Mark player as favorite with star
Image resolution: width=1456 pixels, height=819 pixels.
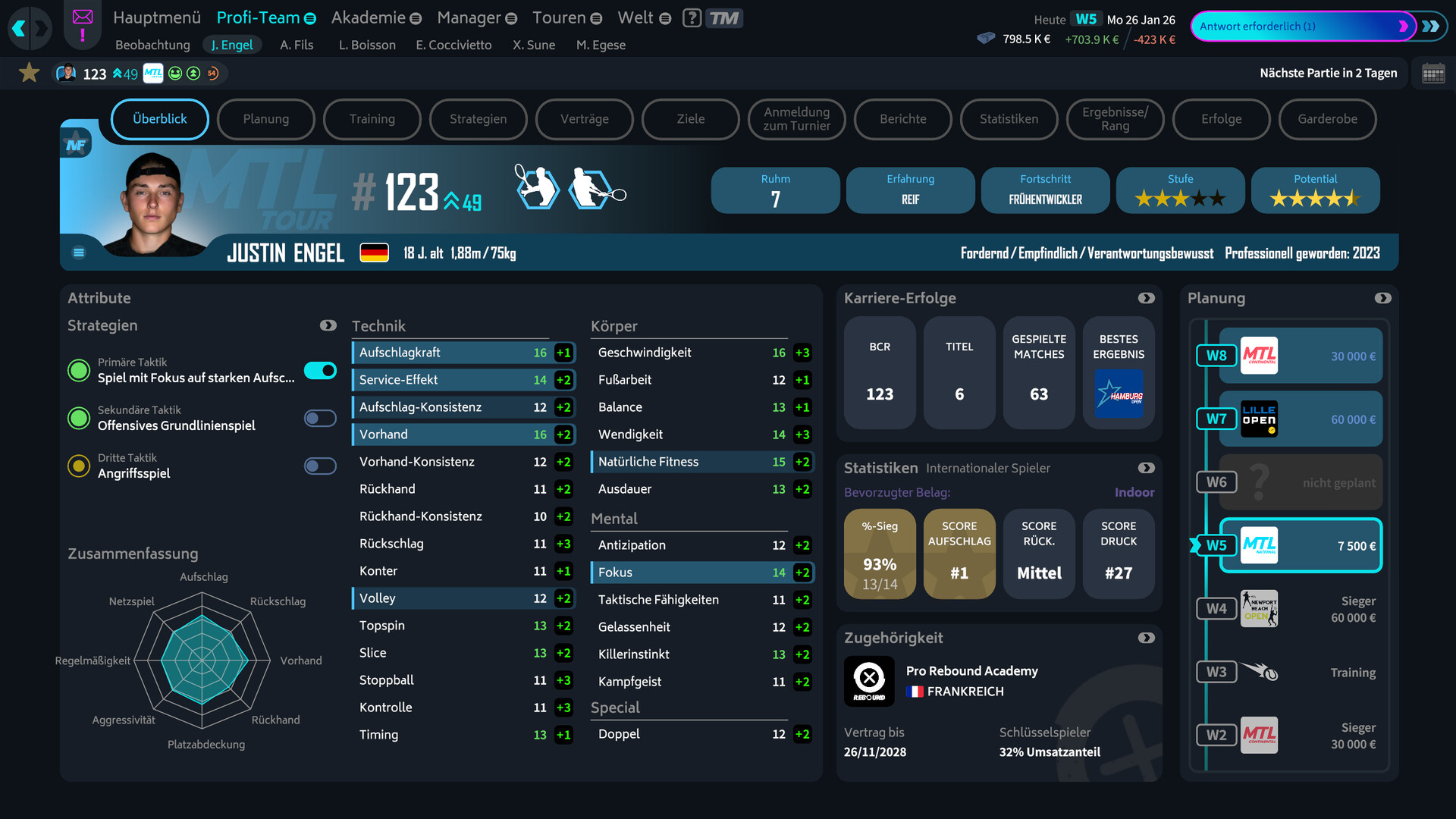[30, 73]
